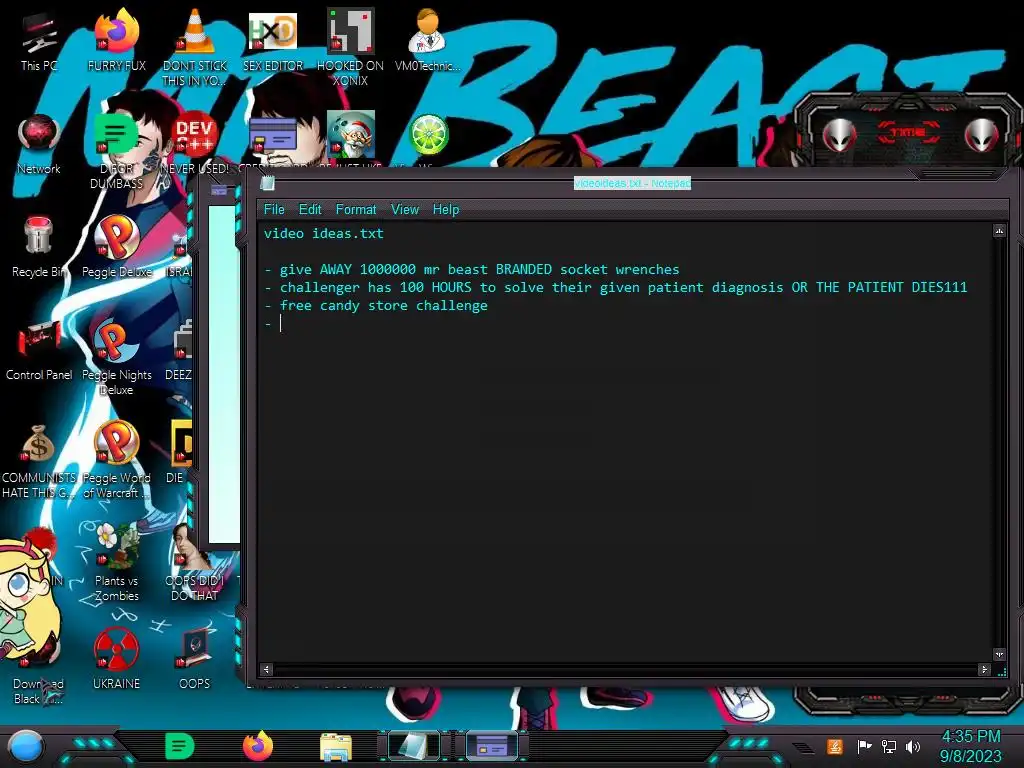Click the 4:35 PM taskbar clock
Viewport: 1024px width, 768px height.
tap(970, 736)
